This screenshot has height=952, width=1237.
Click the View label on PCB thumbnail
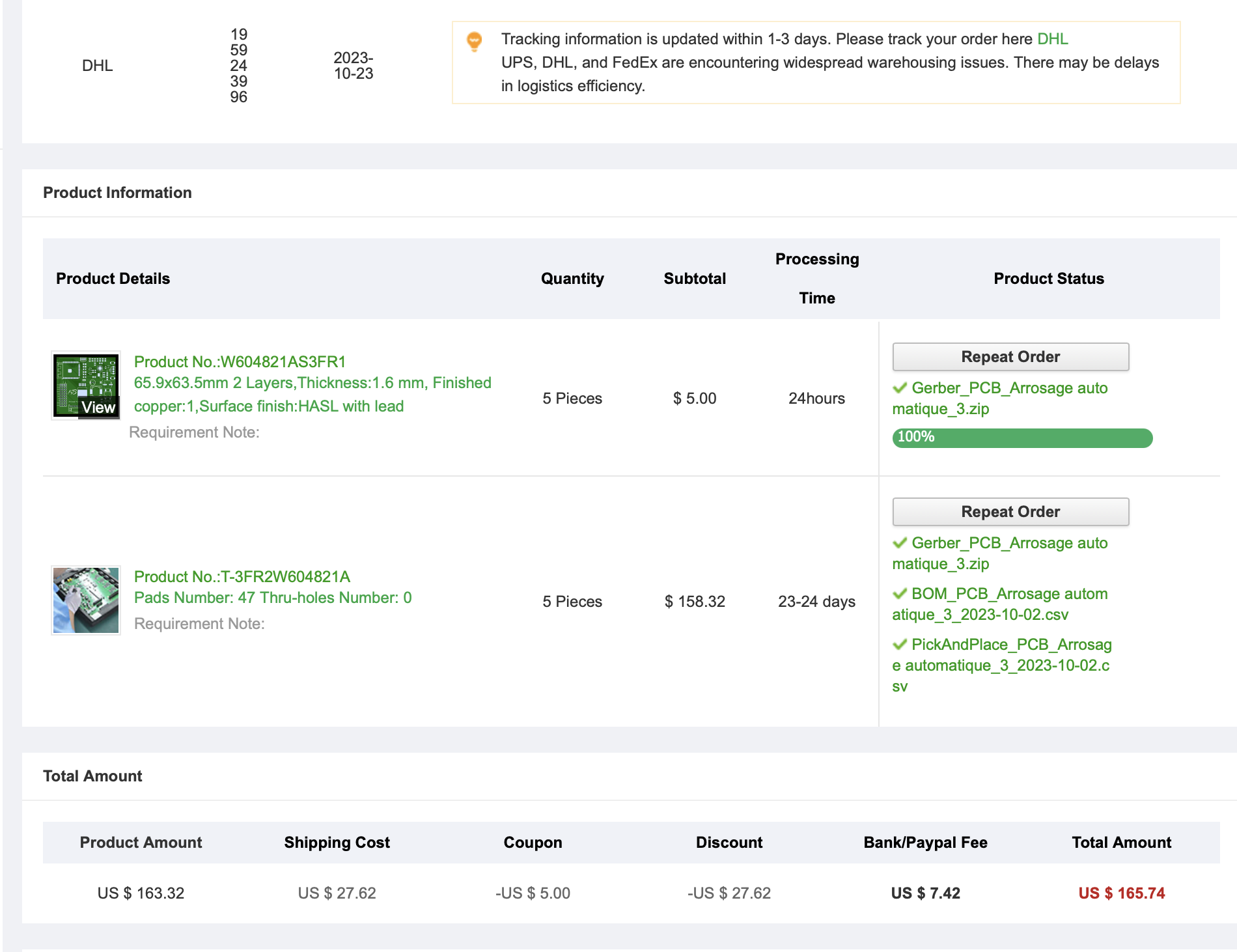tap(98, 408)
